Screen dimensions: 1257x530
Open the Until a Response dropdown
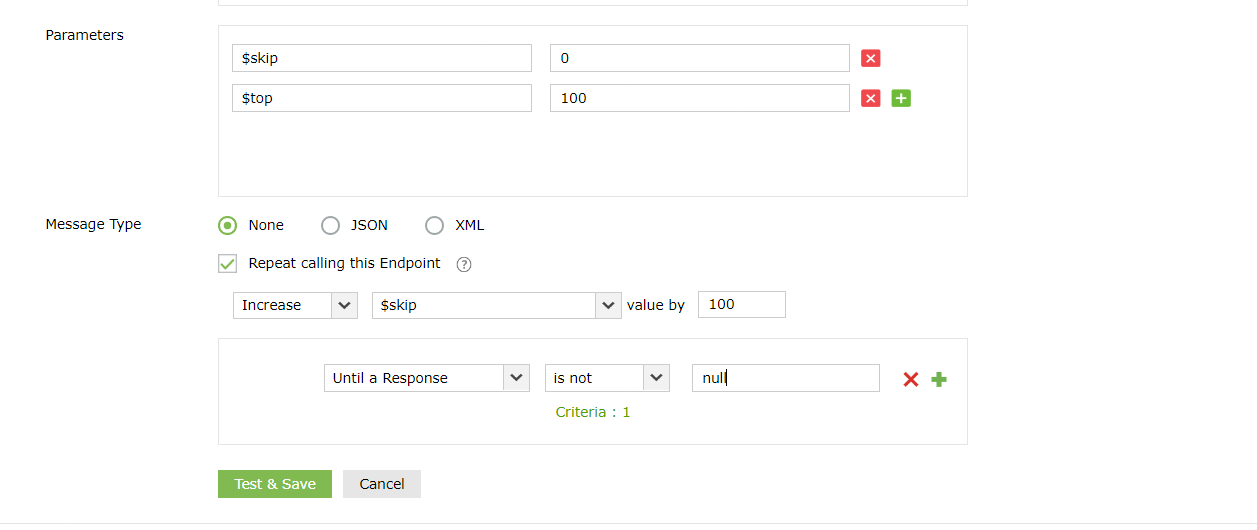click(x=426, y=378)
